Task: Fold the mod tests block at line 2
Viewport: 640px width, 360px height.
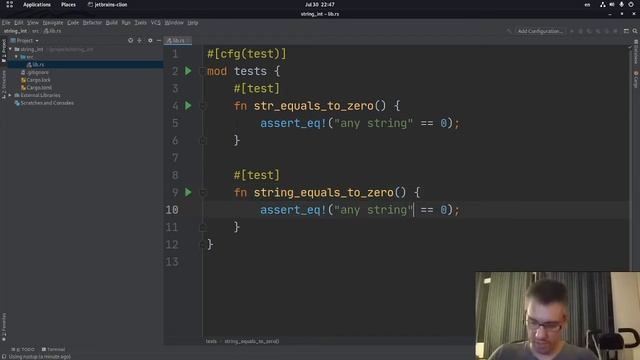Action: [202, 71]
